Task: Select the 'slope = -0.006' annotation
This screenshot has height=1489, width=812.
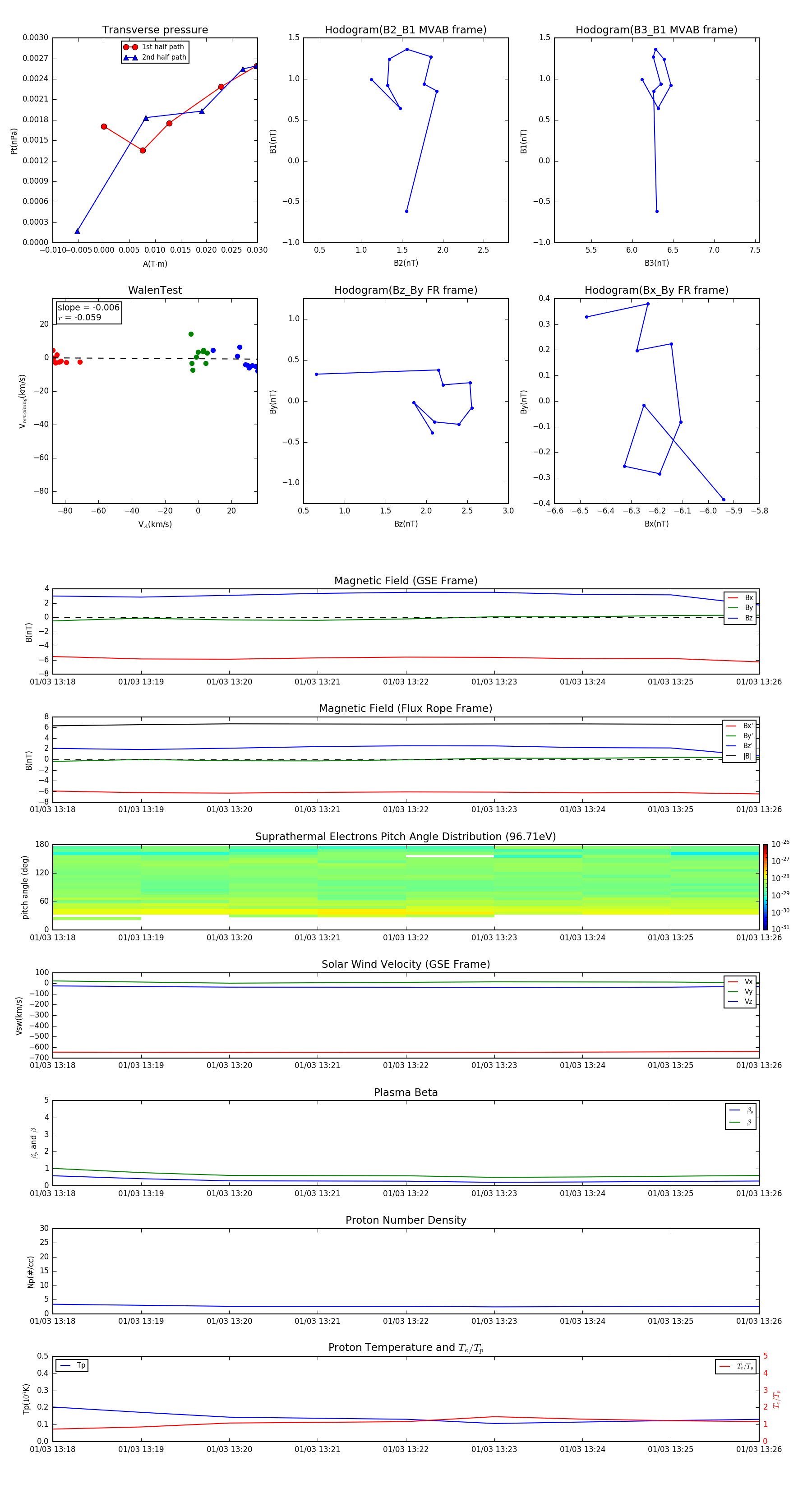Action: (88, 308)
